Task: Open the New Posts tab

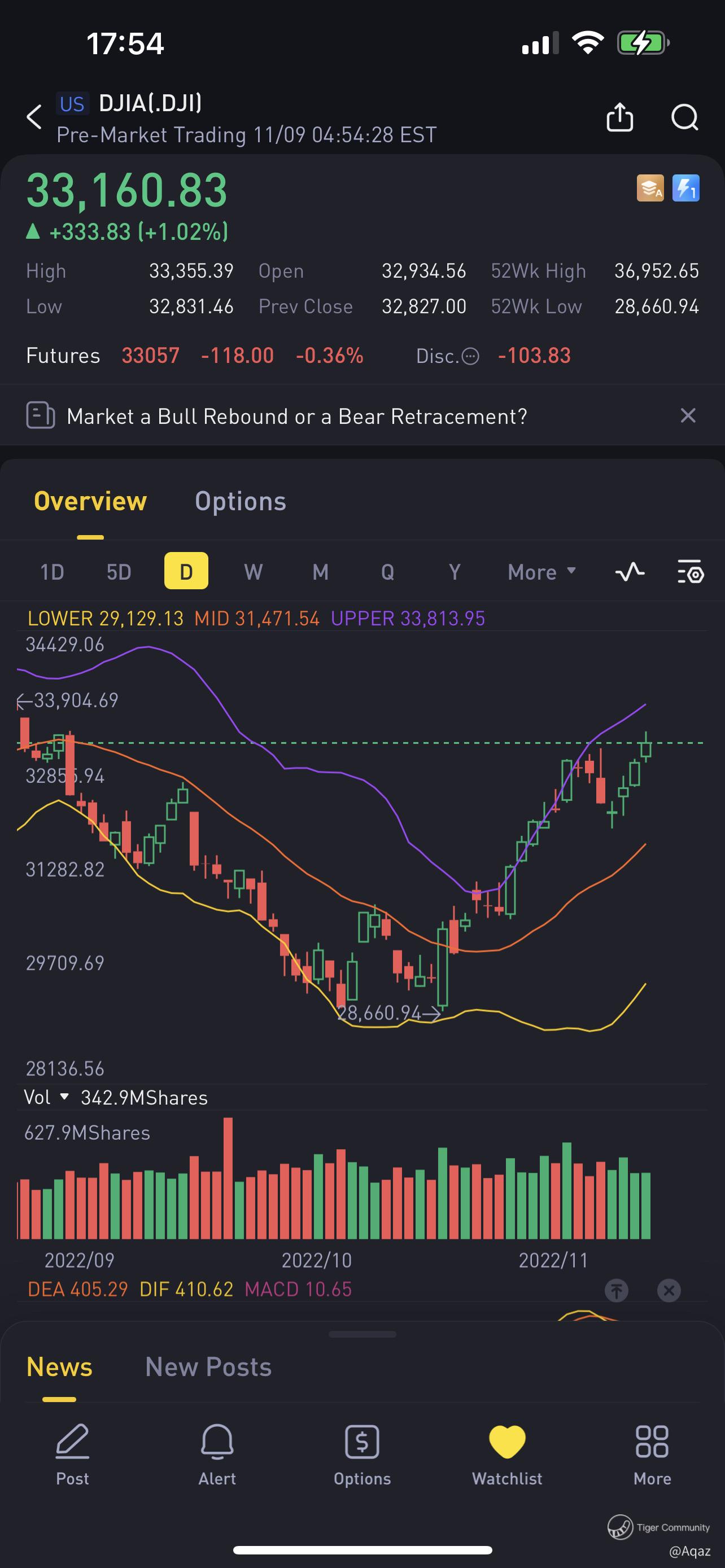Action: pyautogui.click(x=208, y=1367)
